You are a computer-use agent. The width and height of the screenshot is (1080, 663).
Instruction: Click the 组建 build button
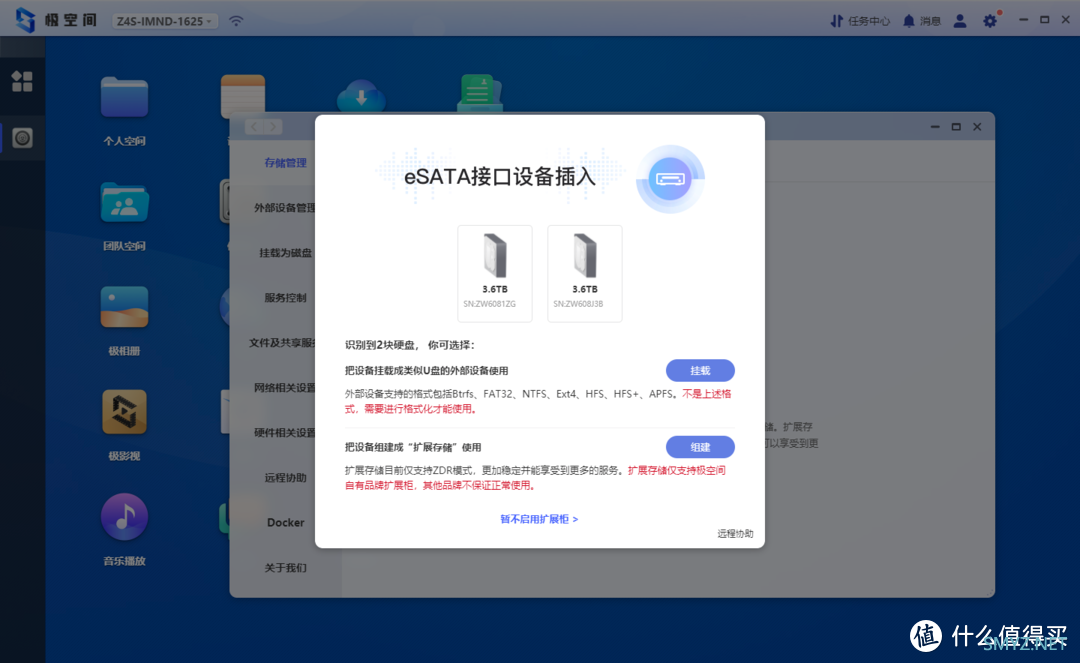[700, 447]
